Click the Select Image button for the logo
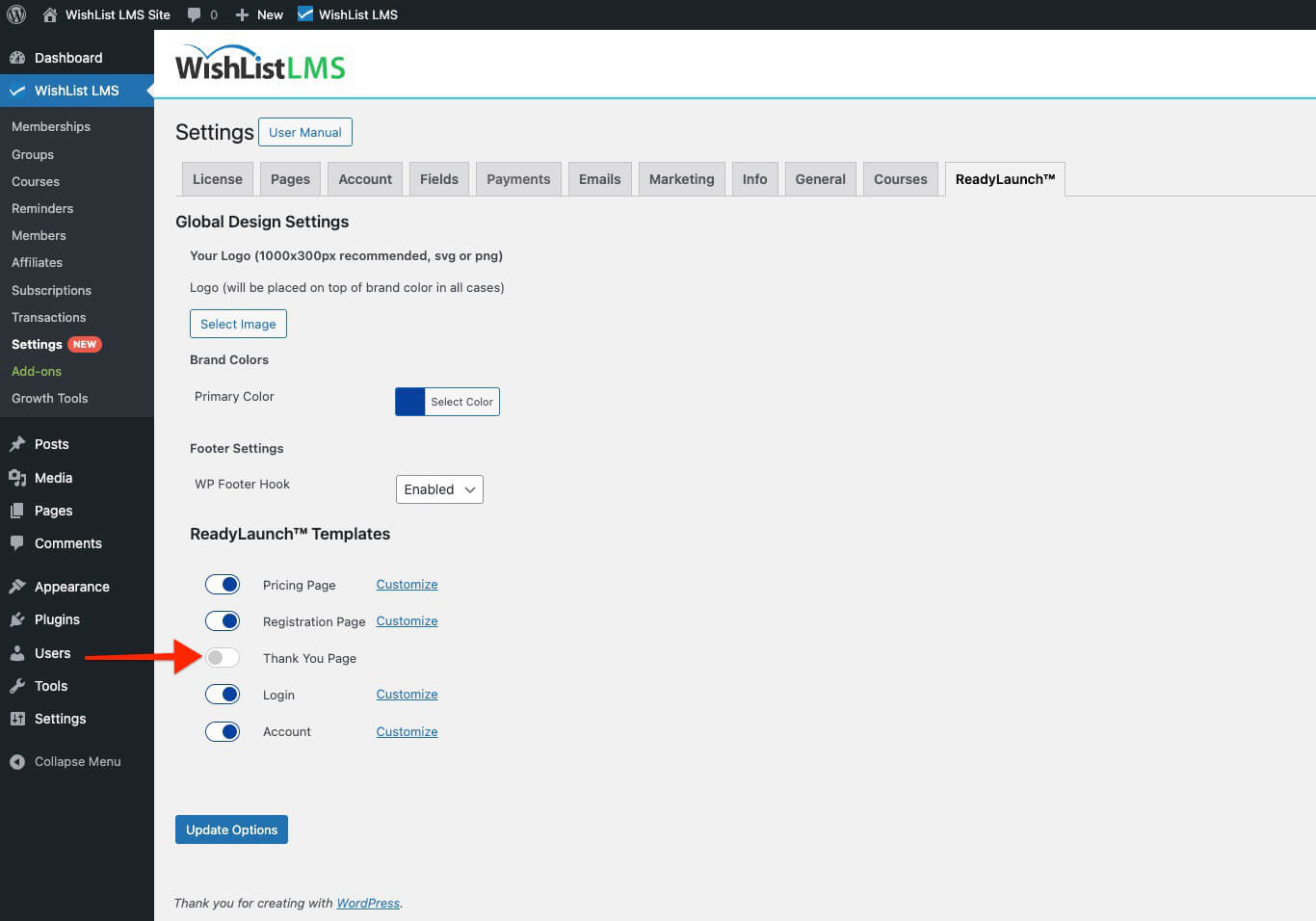Image resolution: width=1316 pixels, height=921 pixels. 238,324
